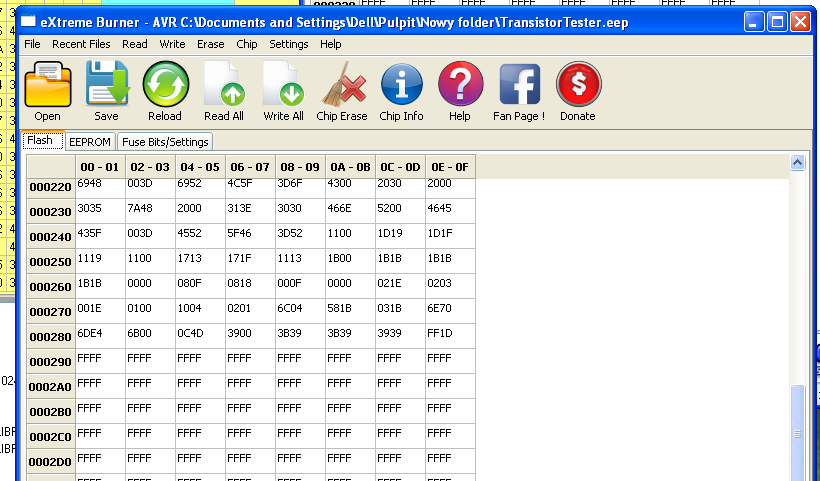The height and width of the screenshot is (481, 820).
Task: Open the Settings menu
Action: pos(289,44)
